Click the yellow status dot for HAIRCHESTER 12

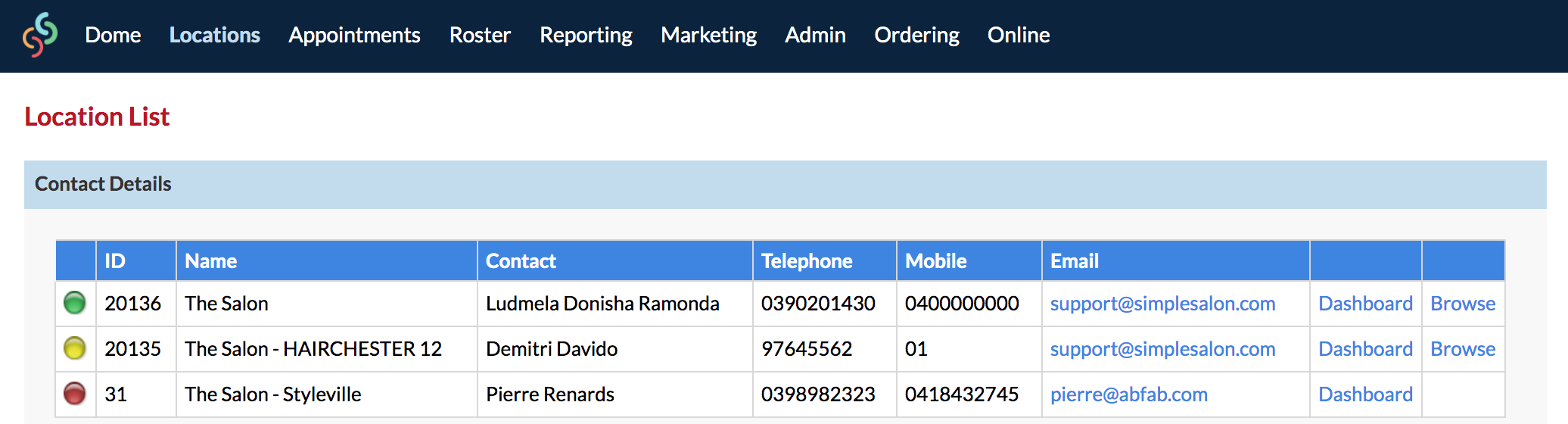pos(75,348)
